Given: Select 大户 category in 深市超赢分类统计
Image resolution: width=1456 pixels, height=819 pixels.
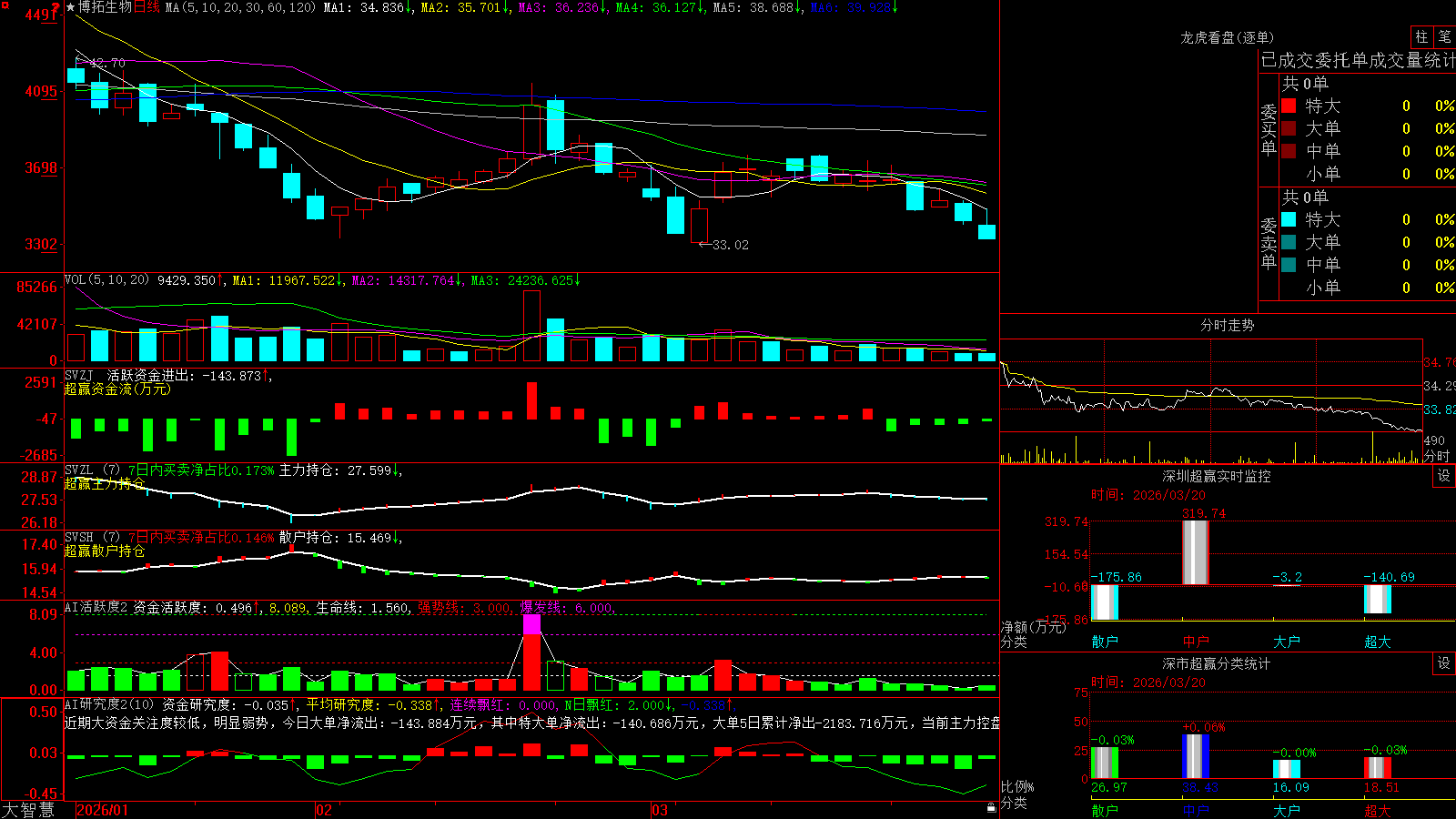Looking at the screenshot, I should pos(1287,810).
